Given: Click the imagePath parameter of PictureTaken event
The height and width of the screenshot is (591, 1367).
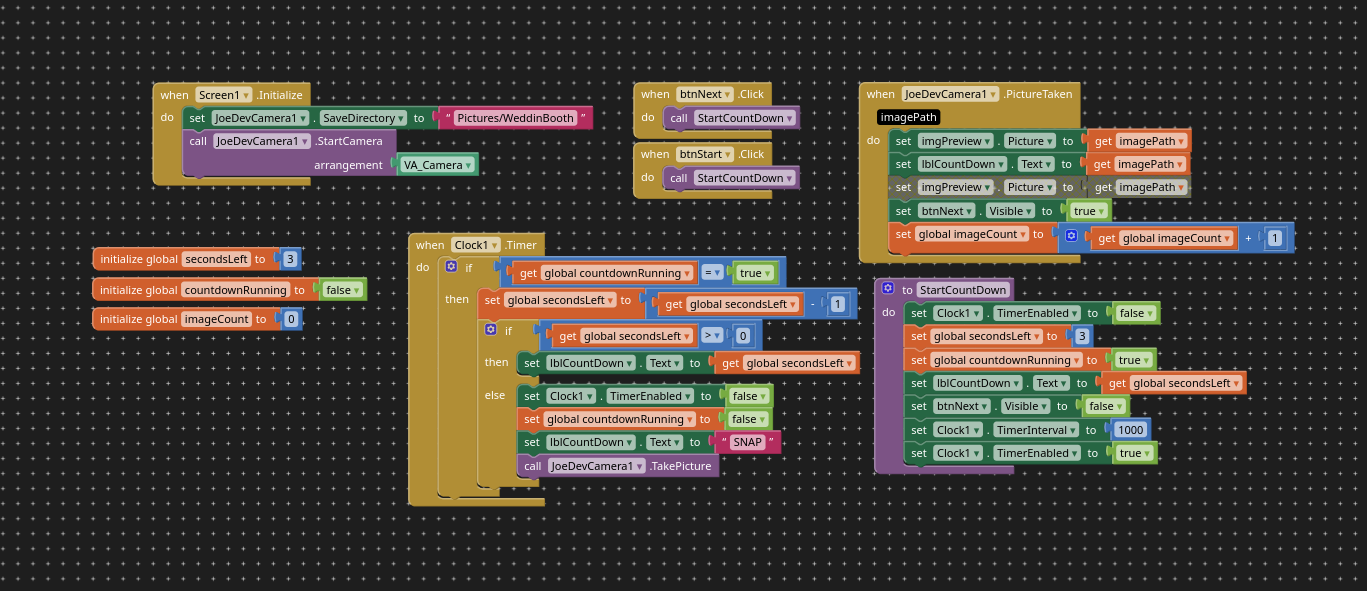Looking at the screenshot, I should (x=908, y=117).
